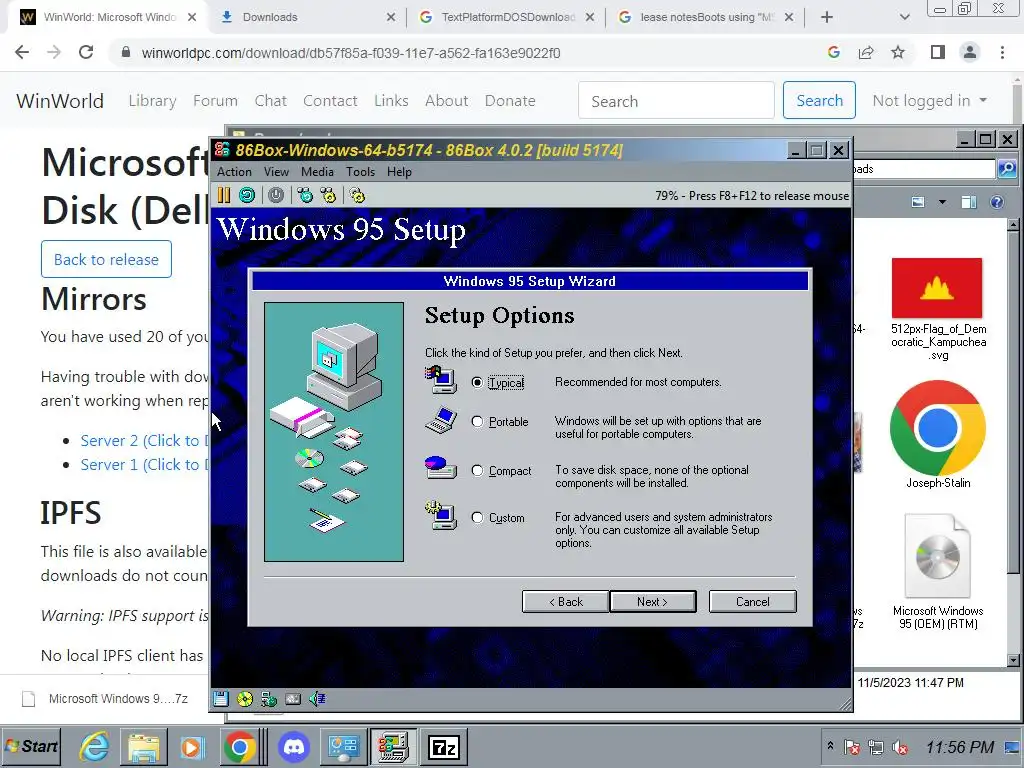Screen dimensions: 1024x768
Task: Hard reset the 86Box machine
Action: click(247, 195)
